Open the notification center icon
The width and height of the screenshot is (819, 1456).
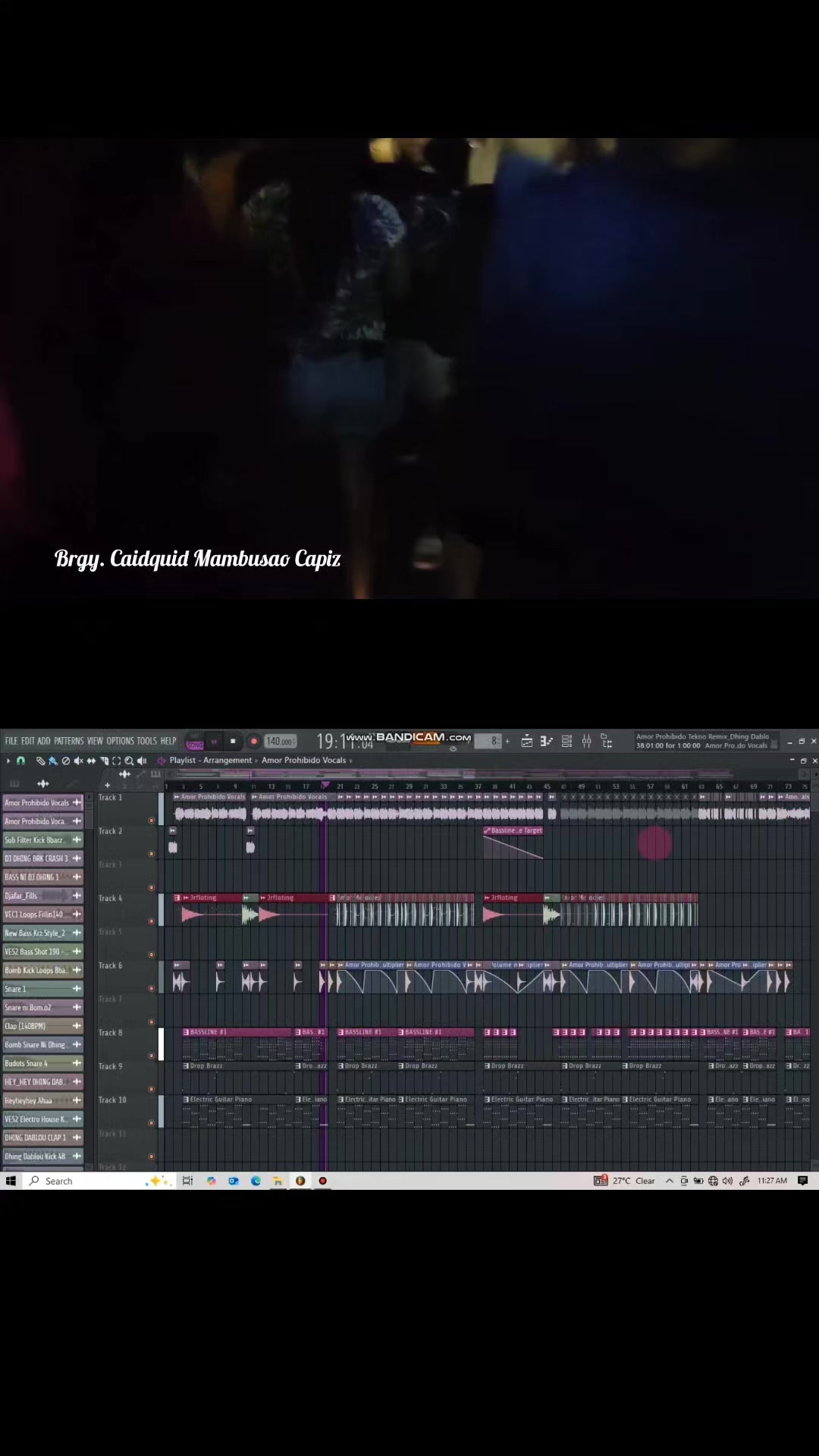tap(803, 1181)
